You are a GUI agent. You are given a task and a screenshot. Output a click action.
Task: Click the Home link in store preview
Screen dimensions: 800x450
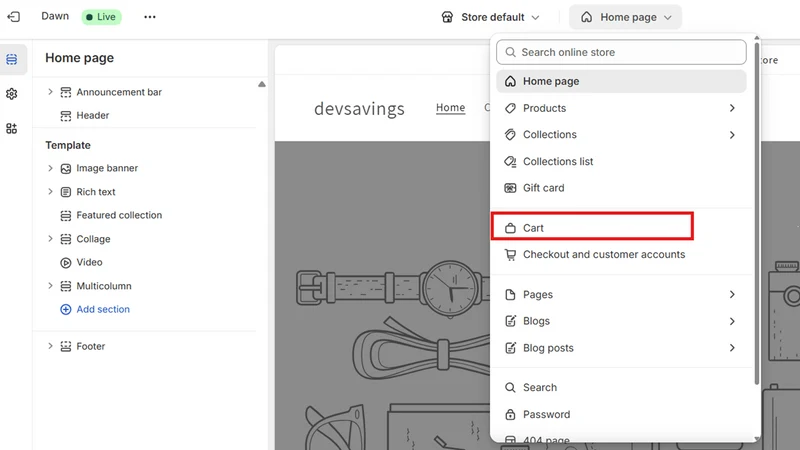pos(451,108)
